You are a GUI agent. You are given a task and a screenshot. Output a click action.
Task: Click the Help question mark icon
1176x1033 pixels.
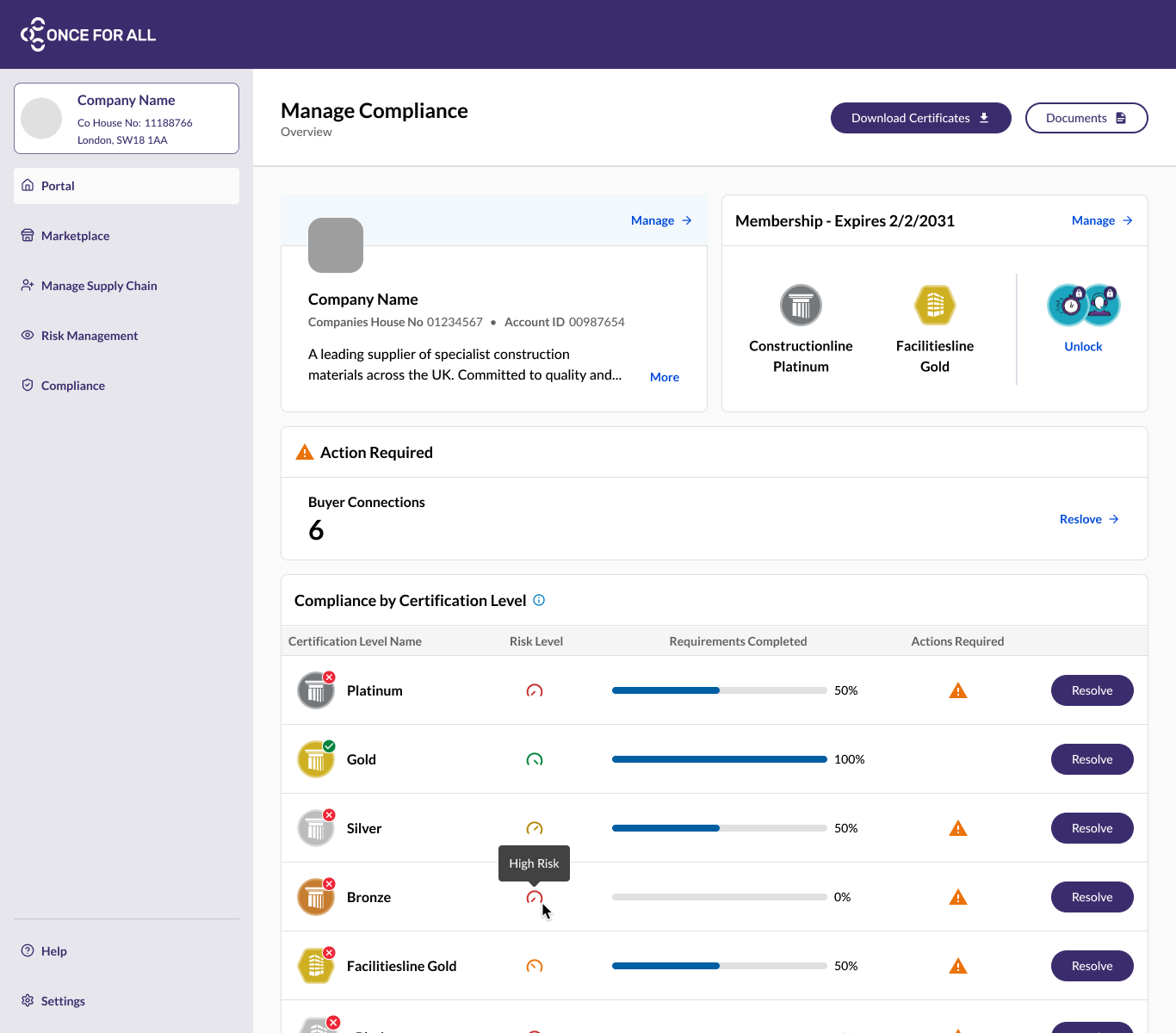point(28,950)
